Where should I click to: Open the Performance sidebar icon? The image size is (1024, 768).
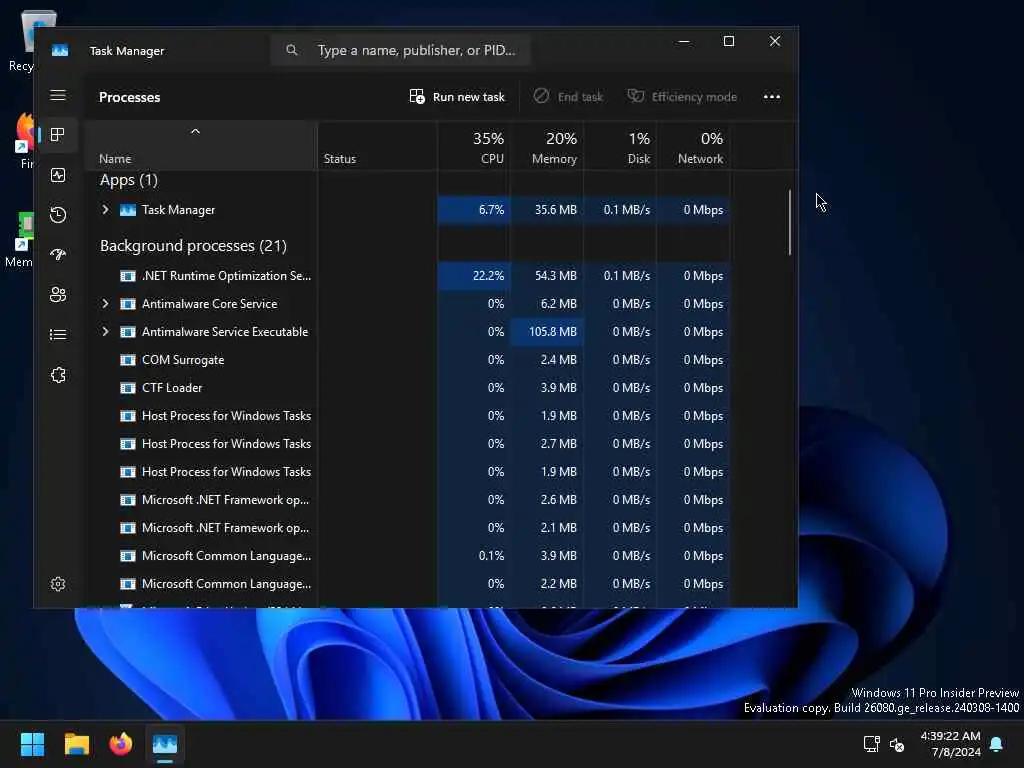58,175
